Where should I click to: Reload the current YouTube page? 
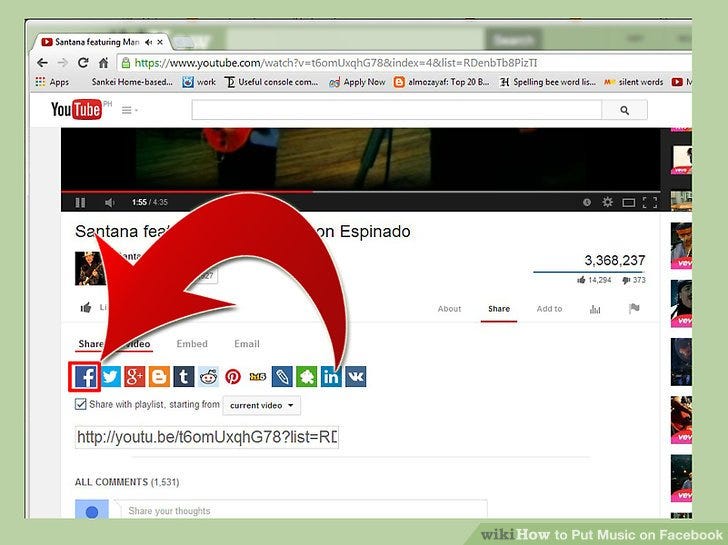click(x=83, y=63)
